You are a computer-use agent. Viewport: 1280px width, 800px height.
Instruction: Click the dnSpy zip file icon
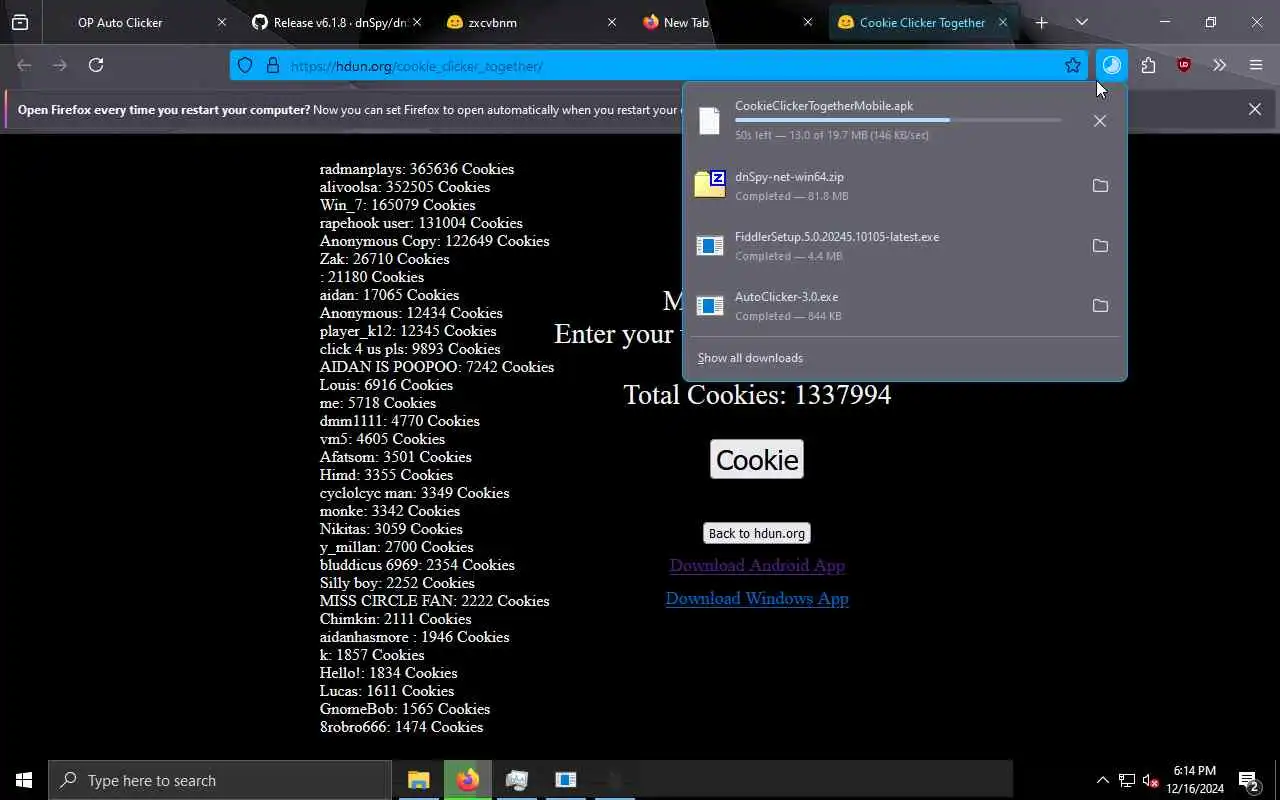[710, 184]
